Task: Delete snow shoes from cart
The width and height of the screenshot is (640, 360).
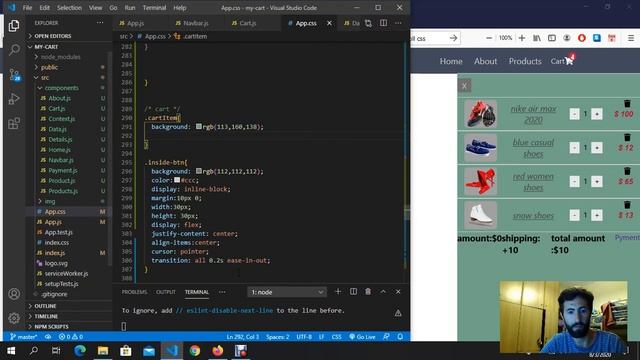Action: tap(627, 204)
